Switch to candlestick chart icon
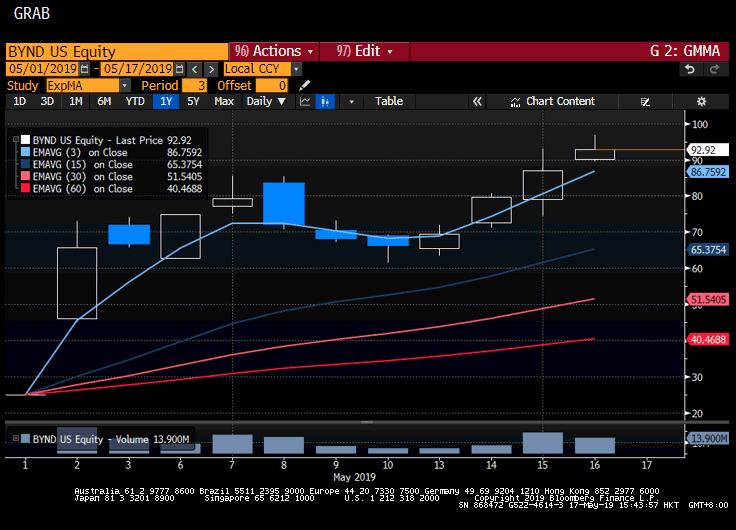736x530 pixels. (325, 101)
